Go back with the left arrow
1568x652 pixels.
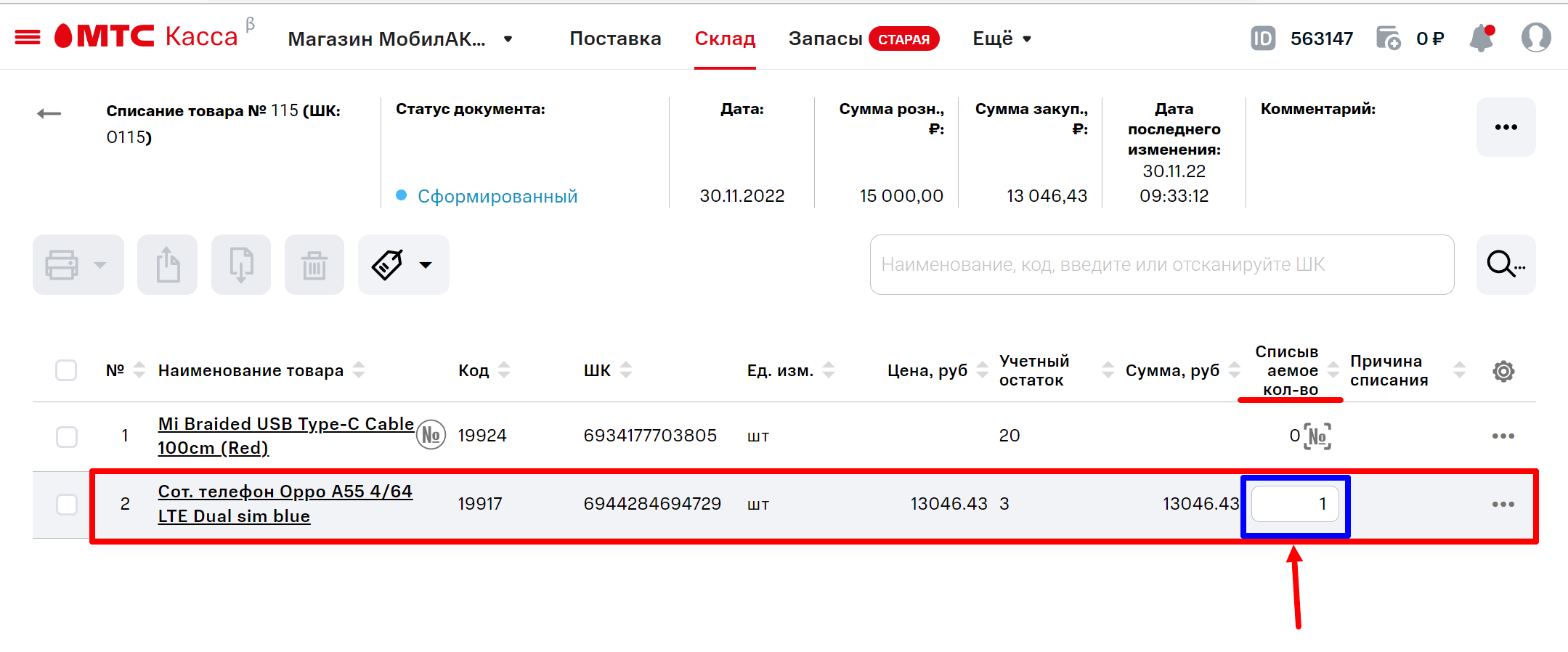click(49, 113)
